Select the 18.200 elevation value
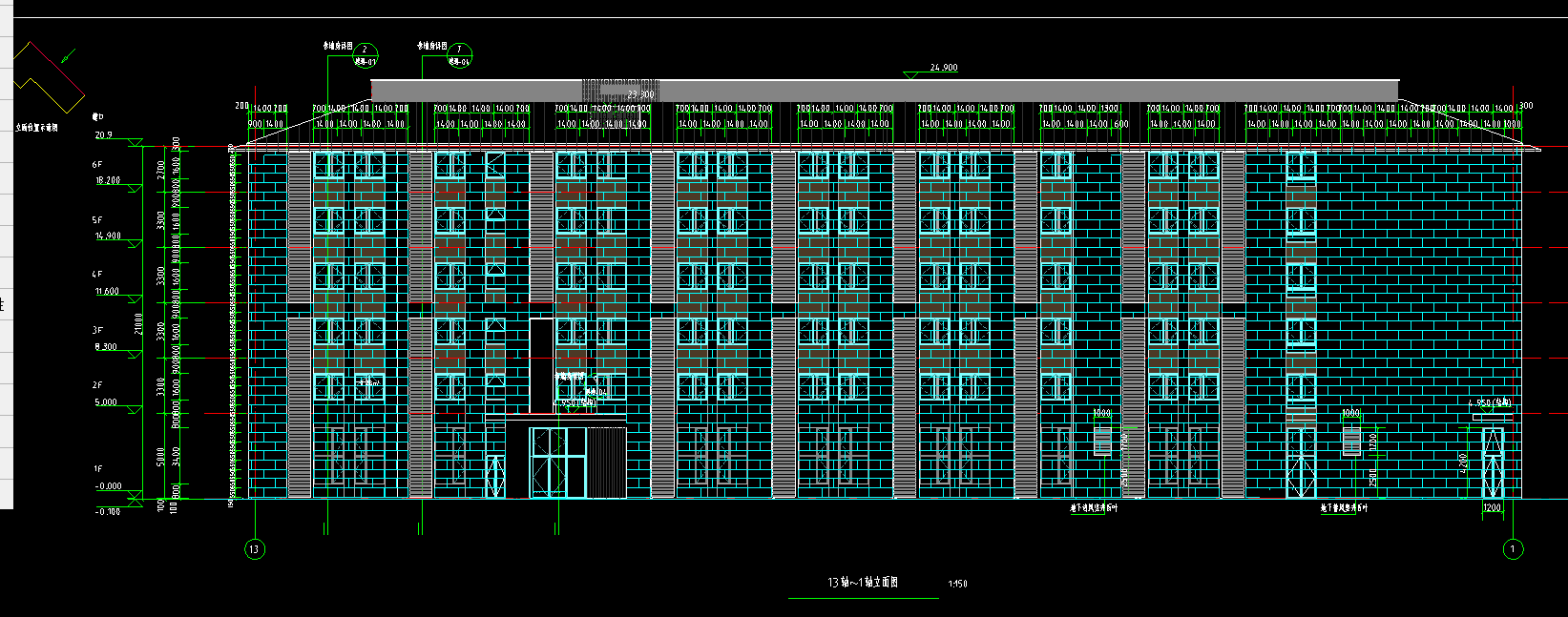This screenshot has width=1568, height=617. pos(107,180)
